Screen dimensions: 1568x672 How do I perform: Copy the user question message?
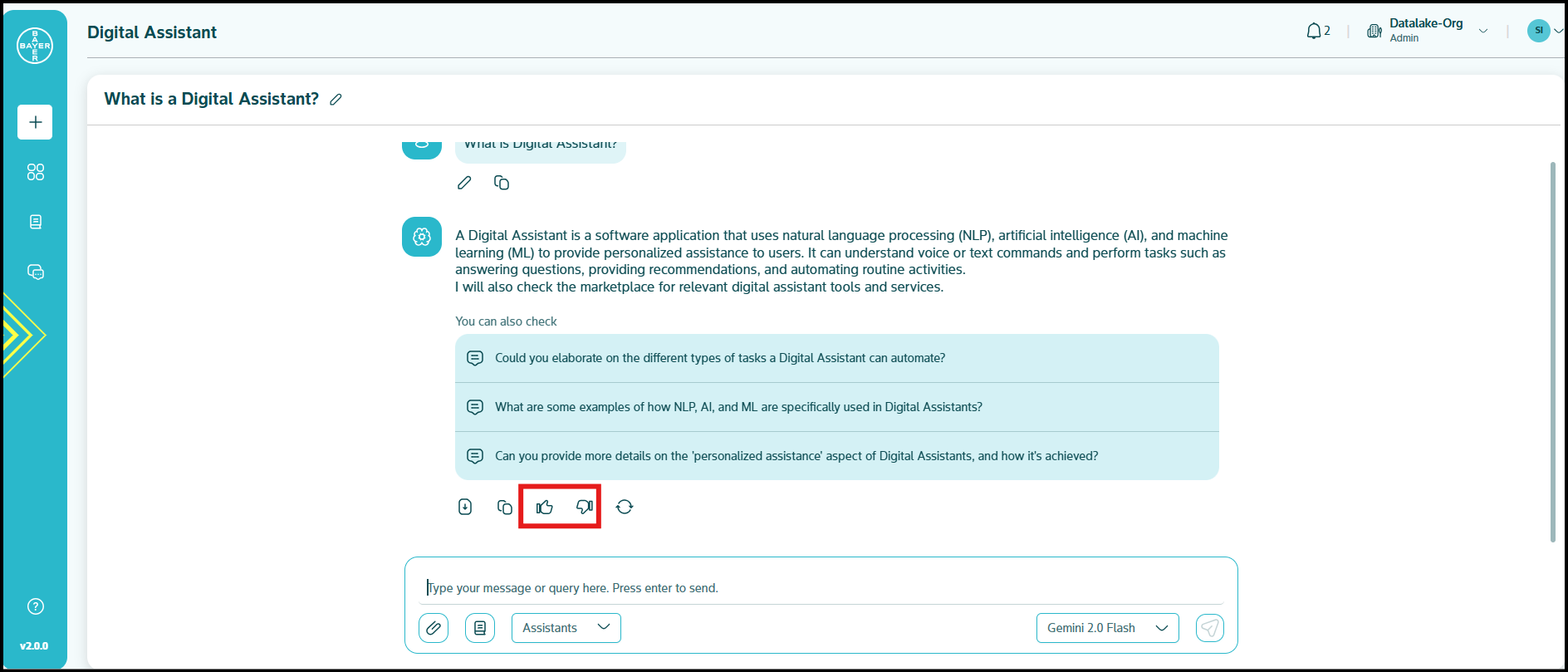[x=502, y=183]
